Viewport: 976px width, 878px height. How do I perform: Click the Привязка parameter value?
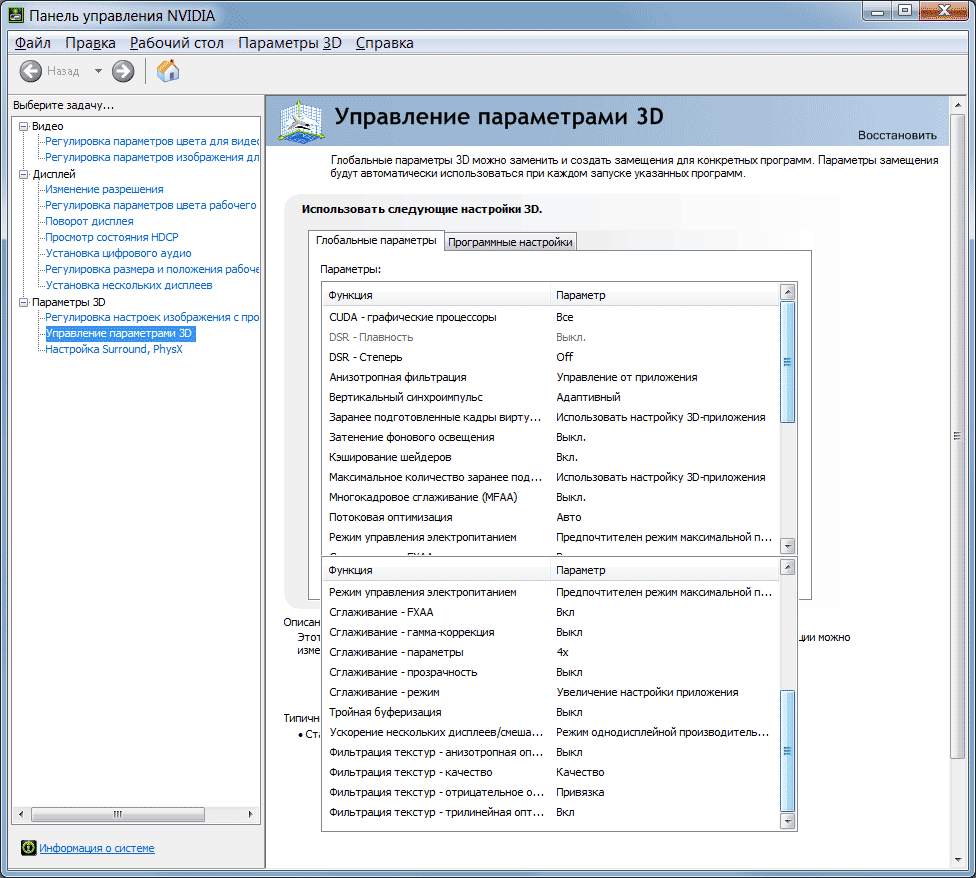pos(580,792)
